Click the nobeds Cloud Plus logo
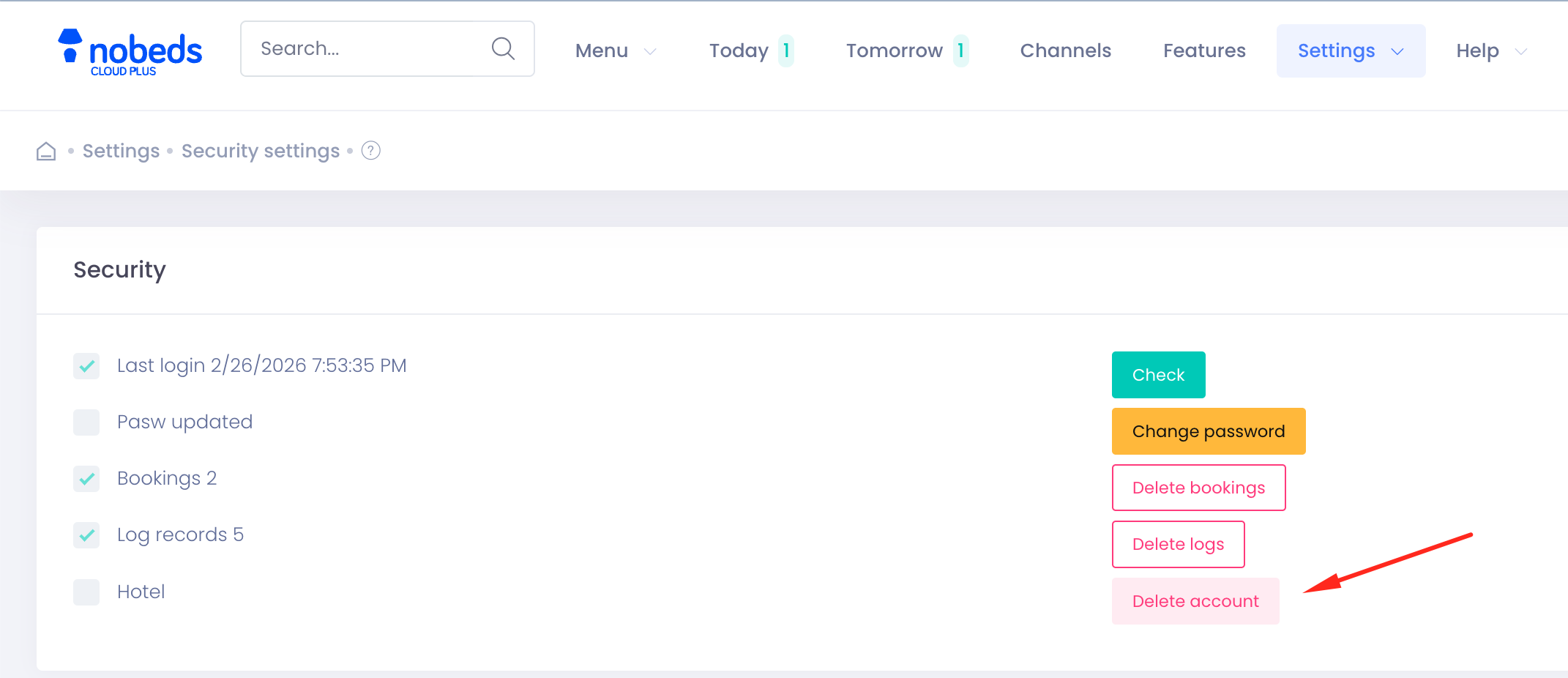 (129, 50)
